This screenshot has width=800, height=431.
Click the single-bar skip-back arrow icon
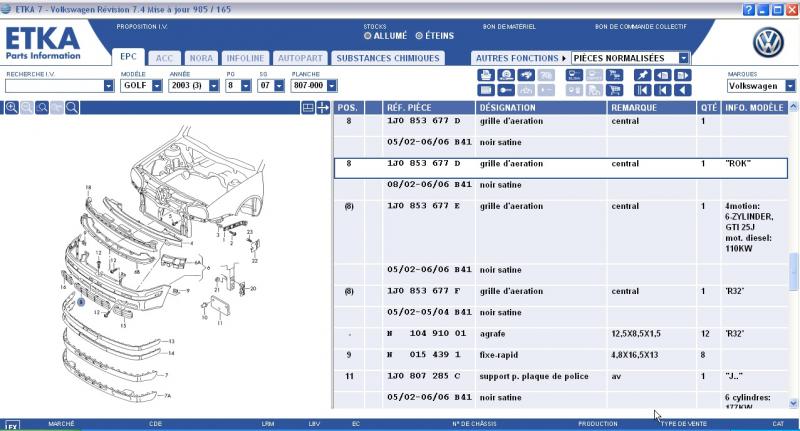(x=662, y=90)
